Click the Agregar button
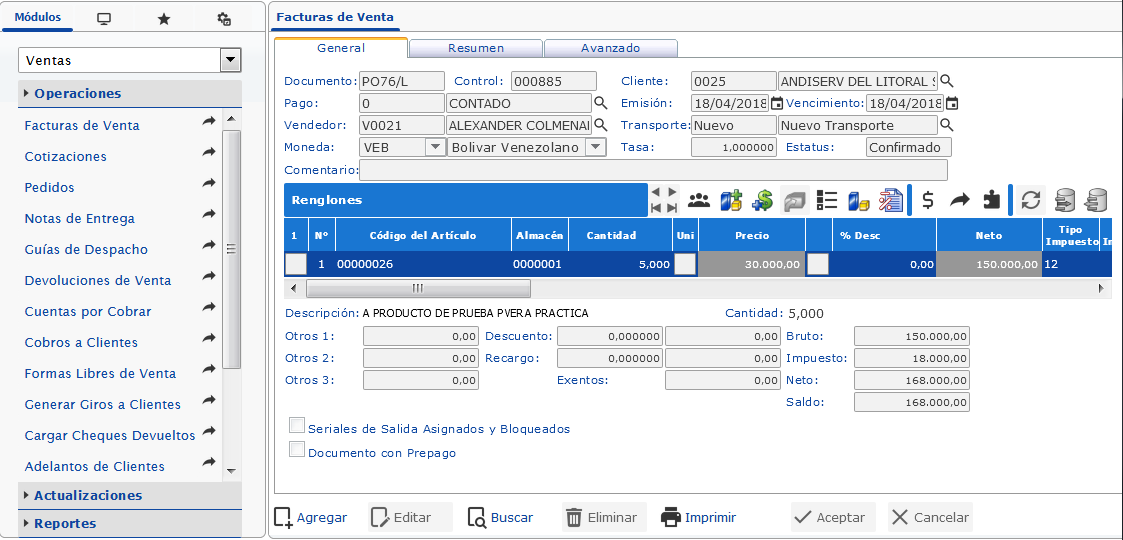 pos(311,517)
